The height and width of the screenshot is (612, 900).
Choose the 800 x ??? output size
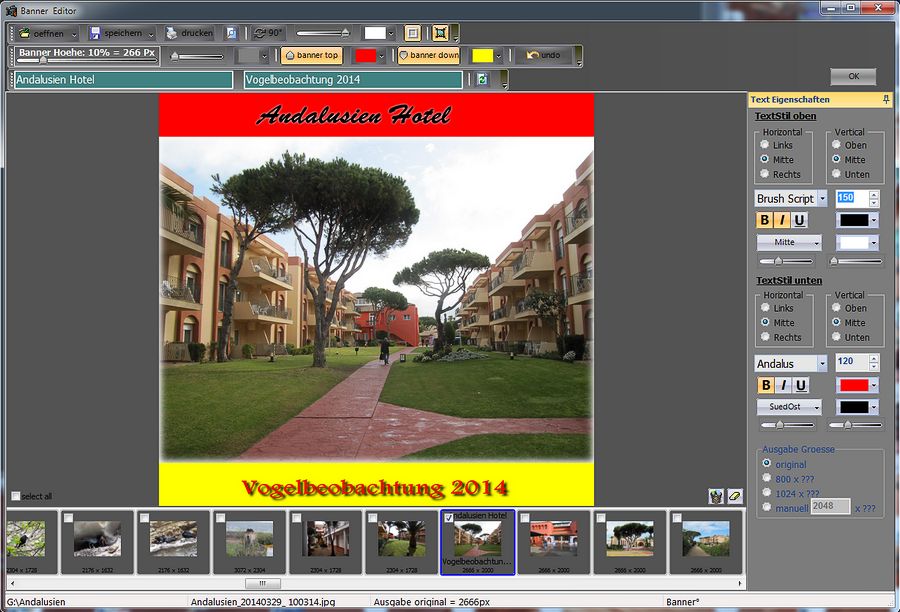click(x=767, y=478)
